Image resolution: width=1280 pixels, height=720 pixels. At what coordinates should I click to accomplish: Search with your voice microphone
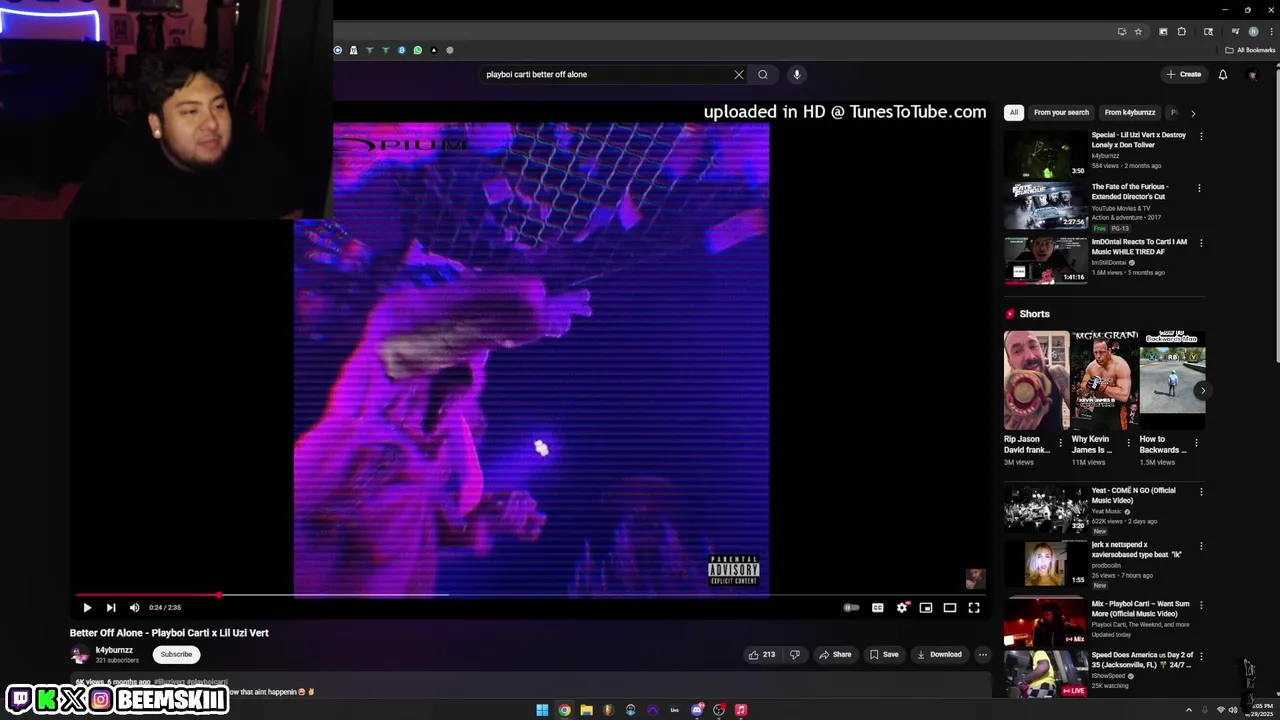coord(797,74)
